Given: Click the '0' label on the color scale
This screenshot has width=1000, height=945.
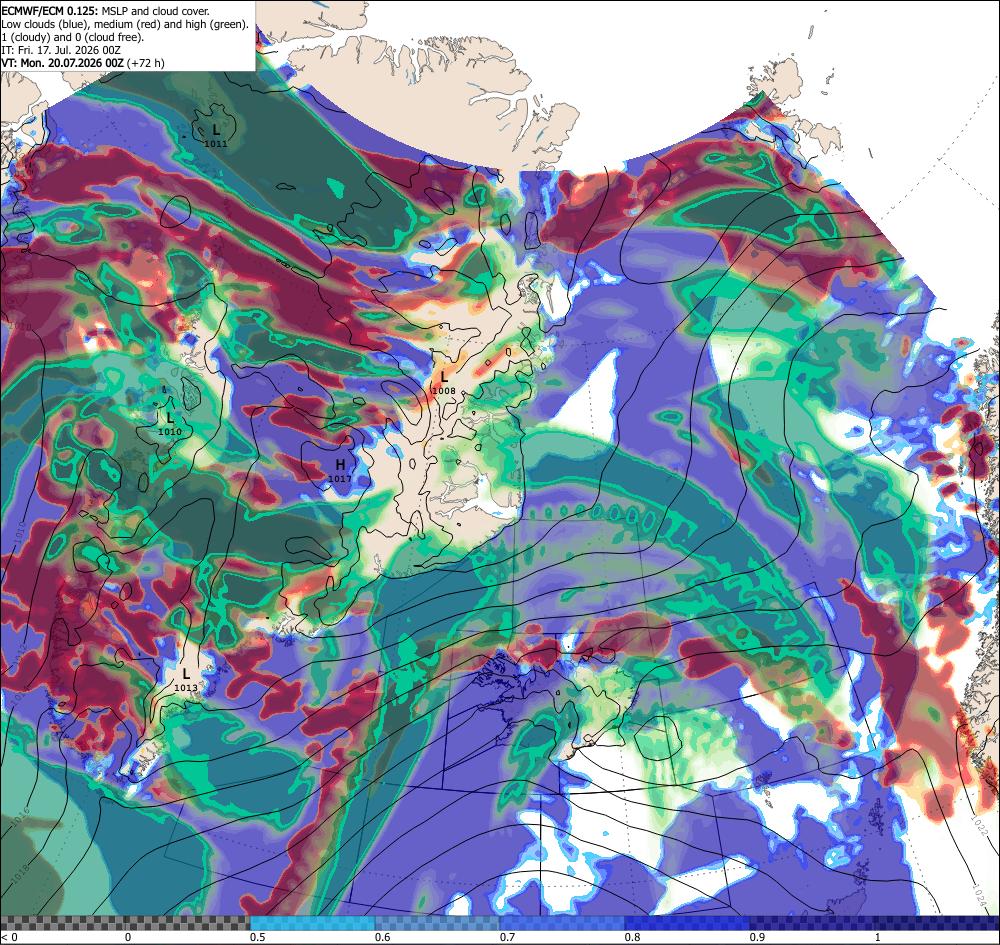Looking at the screenshot, I should [128, 937].
